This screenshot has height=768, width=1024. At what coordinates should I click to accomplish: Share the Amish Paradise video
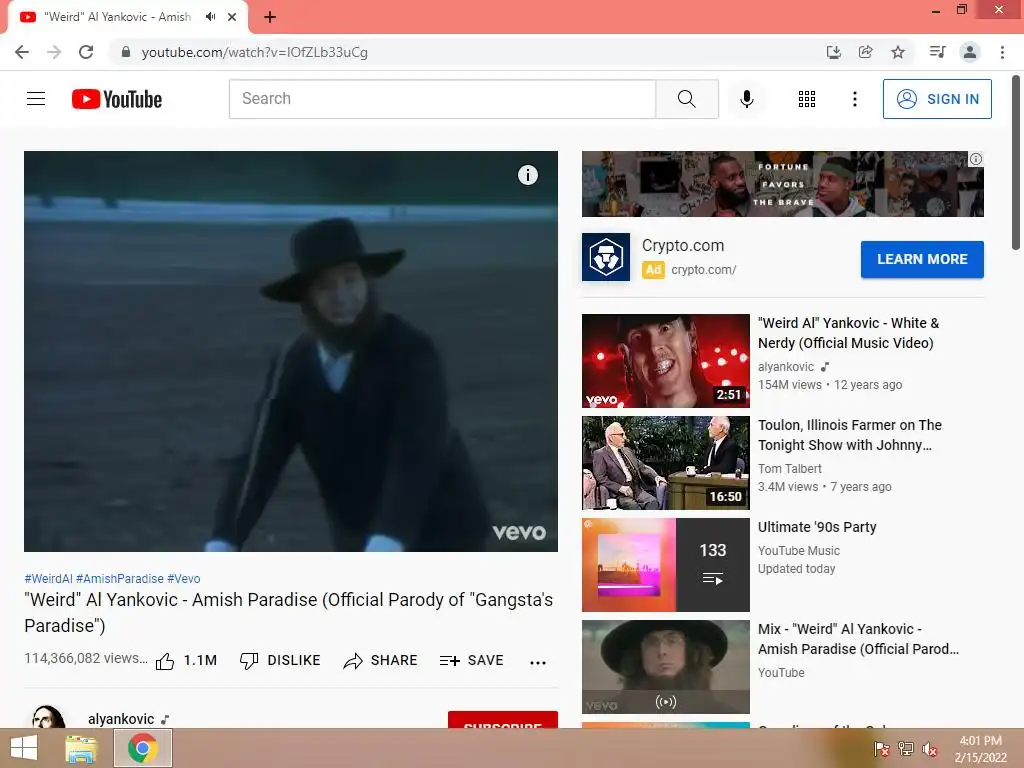pyautogui.click(x=380, y=661)
